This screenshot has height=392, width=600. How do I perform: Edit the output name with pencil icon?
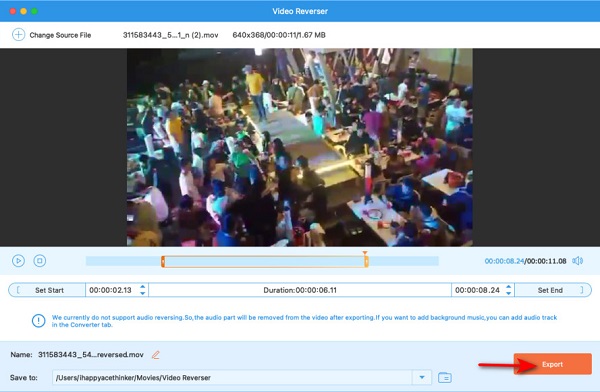(x=155, y=355)
